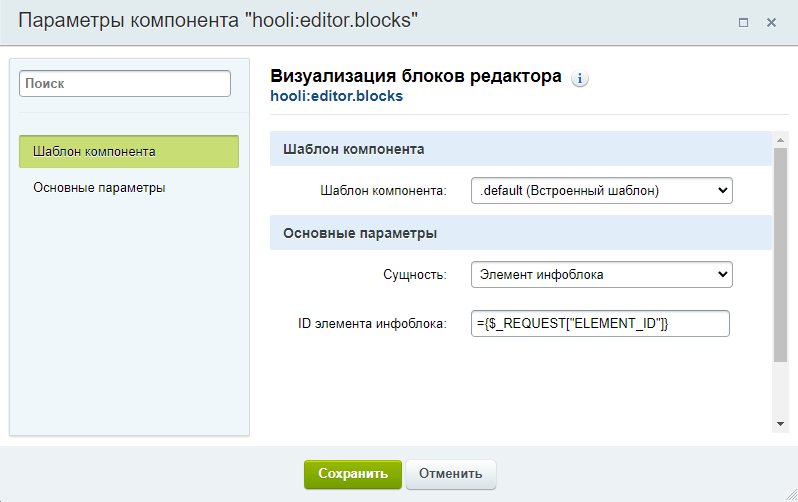Image resolution: width=798 pixels, height=502 pixels.
Task: Expand the "Элемент инфоблока" entity dropdown
Action: (601, 274)
